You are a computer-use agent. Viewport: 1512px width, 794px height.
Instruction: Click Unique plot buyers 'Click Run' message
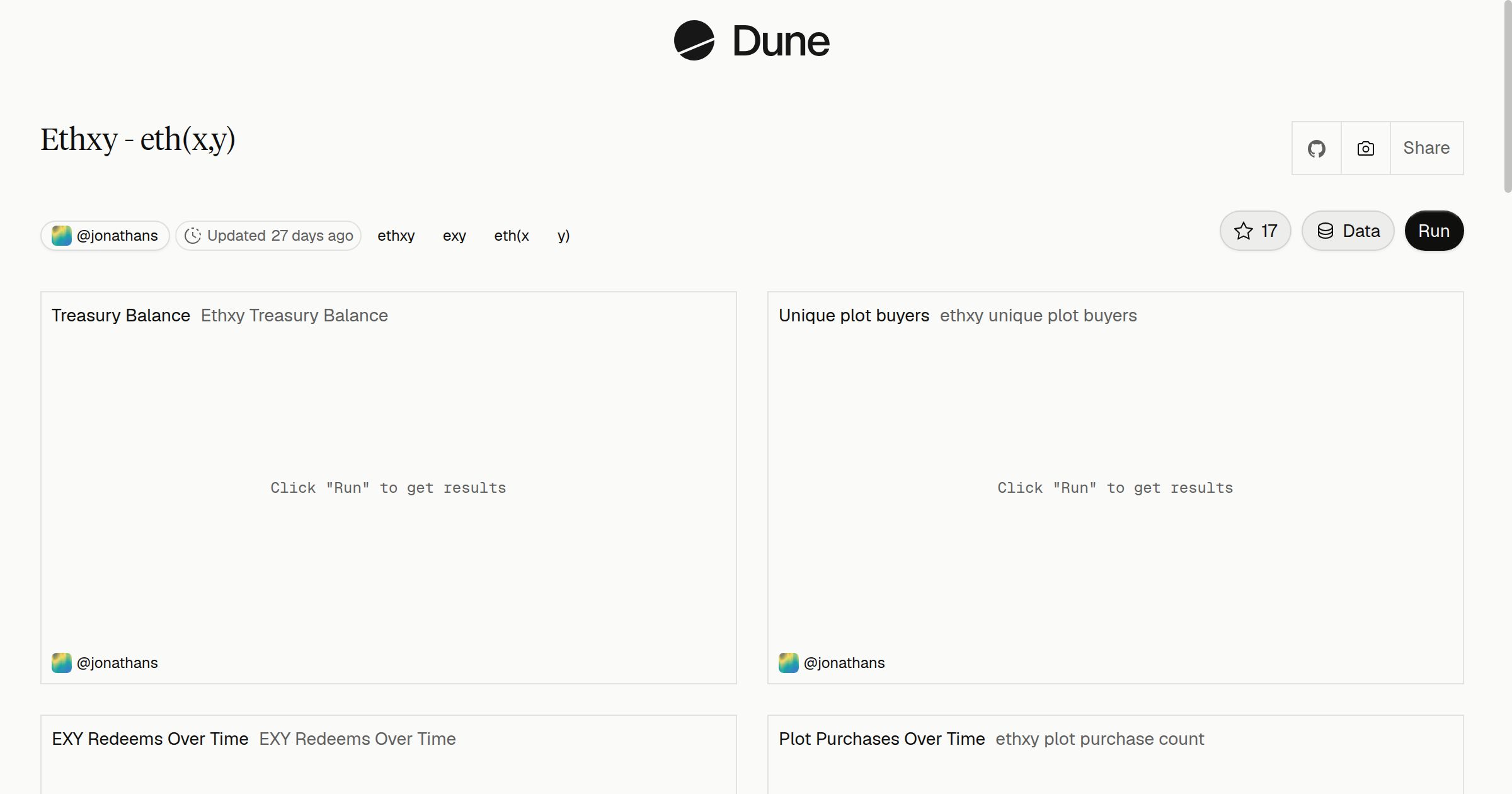pos(1115,488)
